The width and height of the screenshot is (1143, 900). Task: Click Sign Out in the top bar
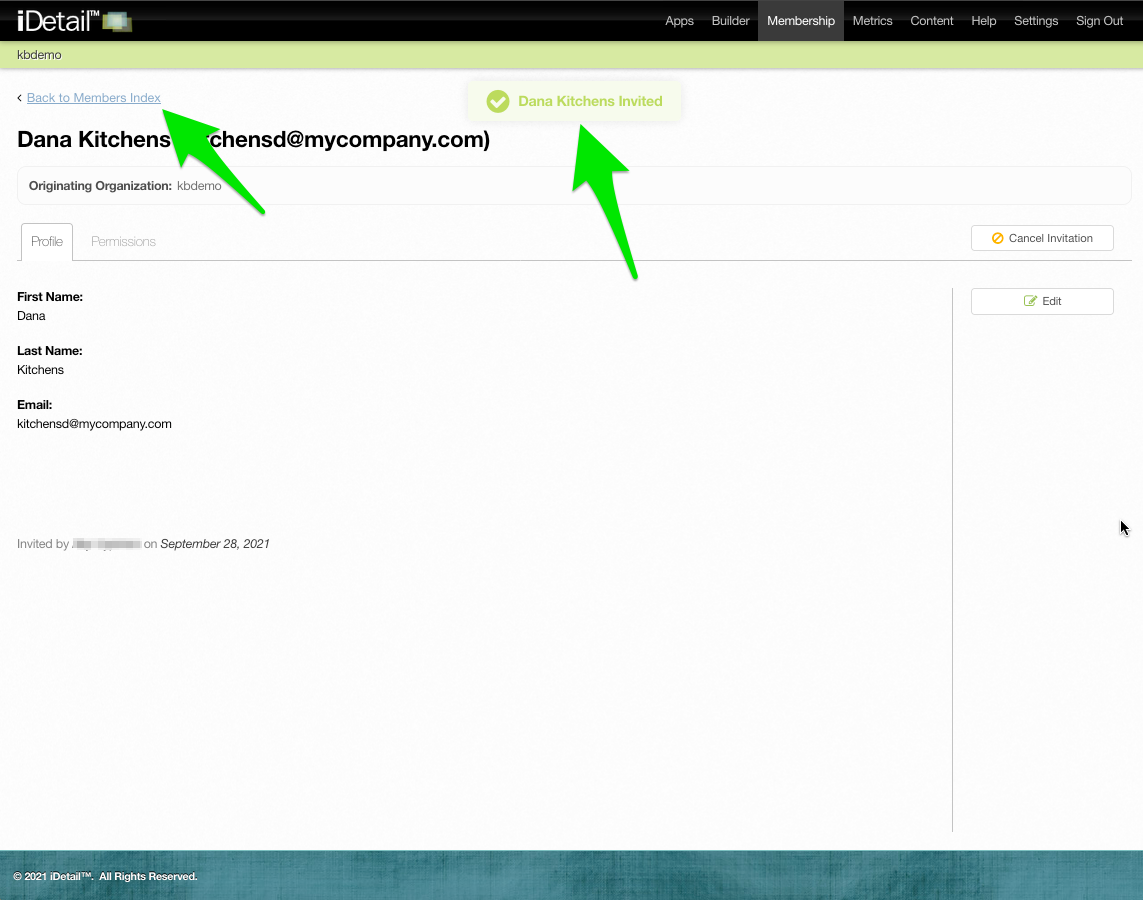point(1099,20)
